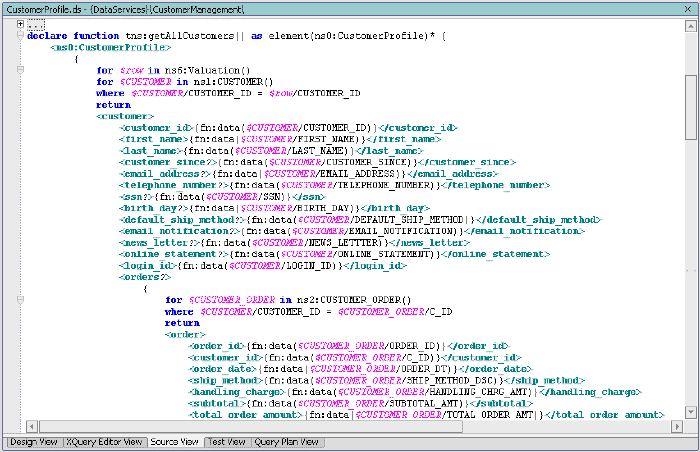Click the first 'return' keyword
The height and width of the screenshot is (452, 700).
[113, 105]
